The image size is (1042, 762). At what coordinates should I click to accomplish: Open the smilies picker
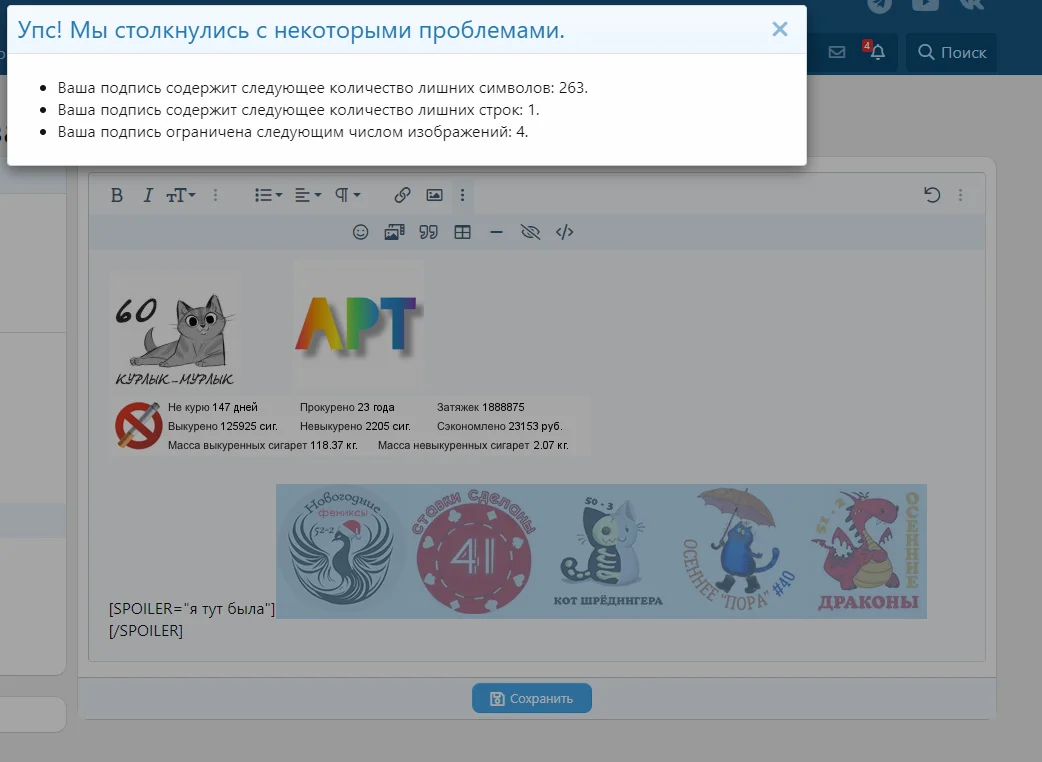360,232
